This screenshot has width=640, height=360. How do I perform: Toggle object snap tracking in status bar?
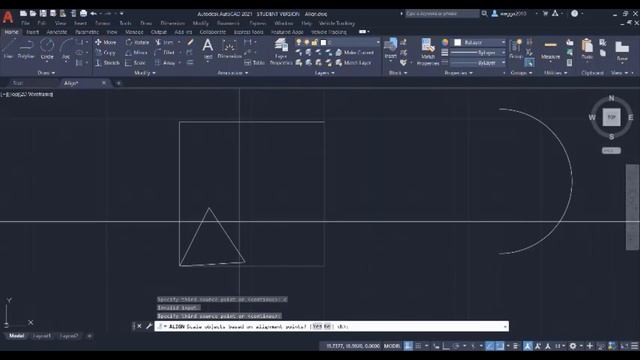click(x=489, y=346)
